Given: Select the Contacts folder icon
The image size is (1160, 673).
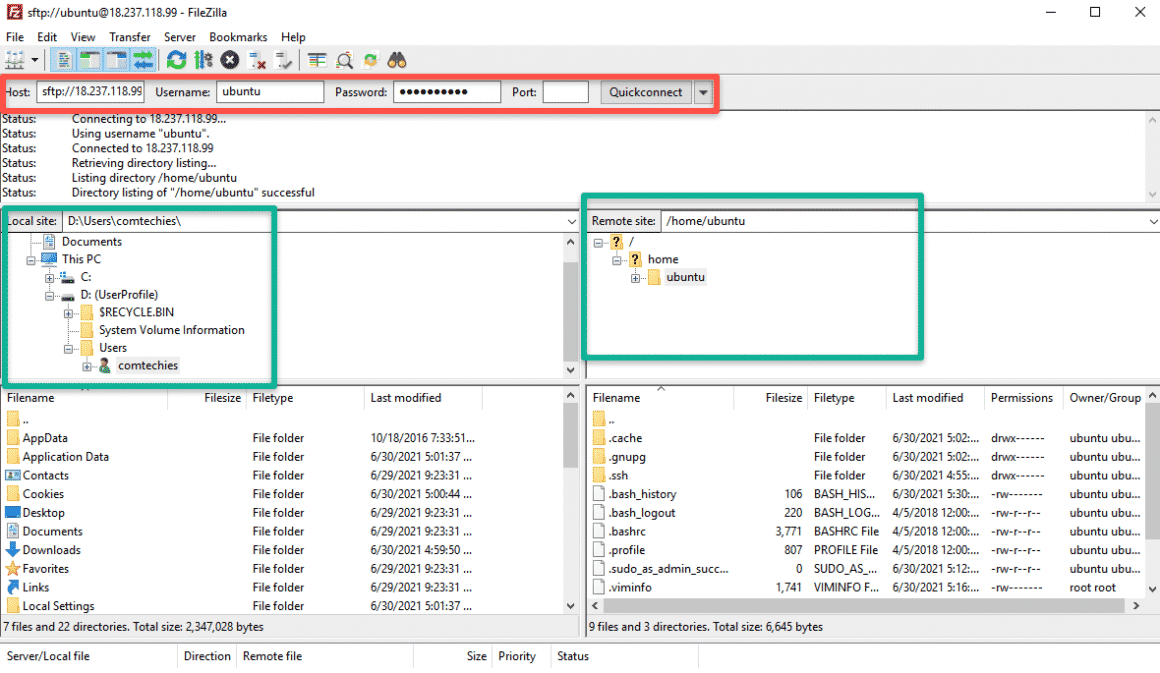Looking at the screenshot, I should coord(13,475).
